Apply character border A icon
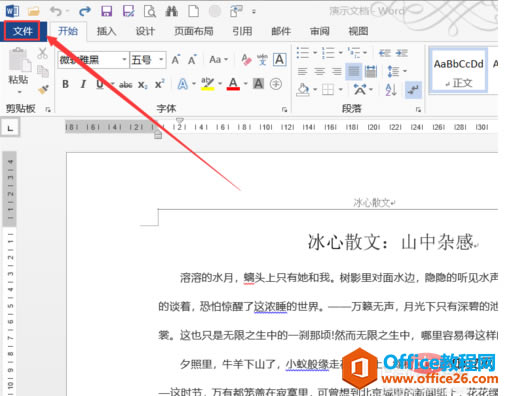 [279, 60]
